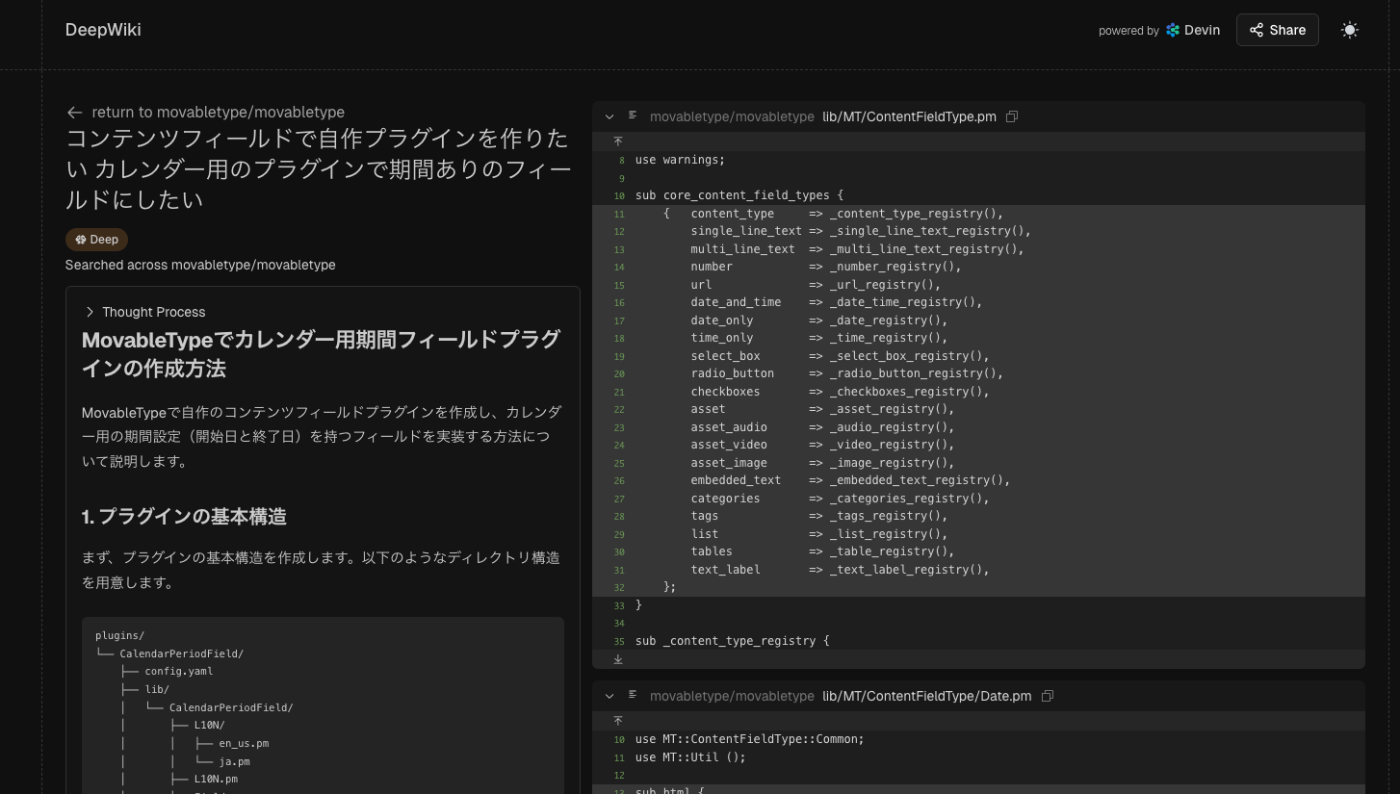
Task: Copy the ContentFieldType/Date.pm path icon
Action: pyautogui.click(x=1047, y=696)
